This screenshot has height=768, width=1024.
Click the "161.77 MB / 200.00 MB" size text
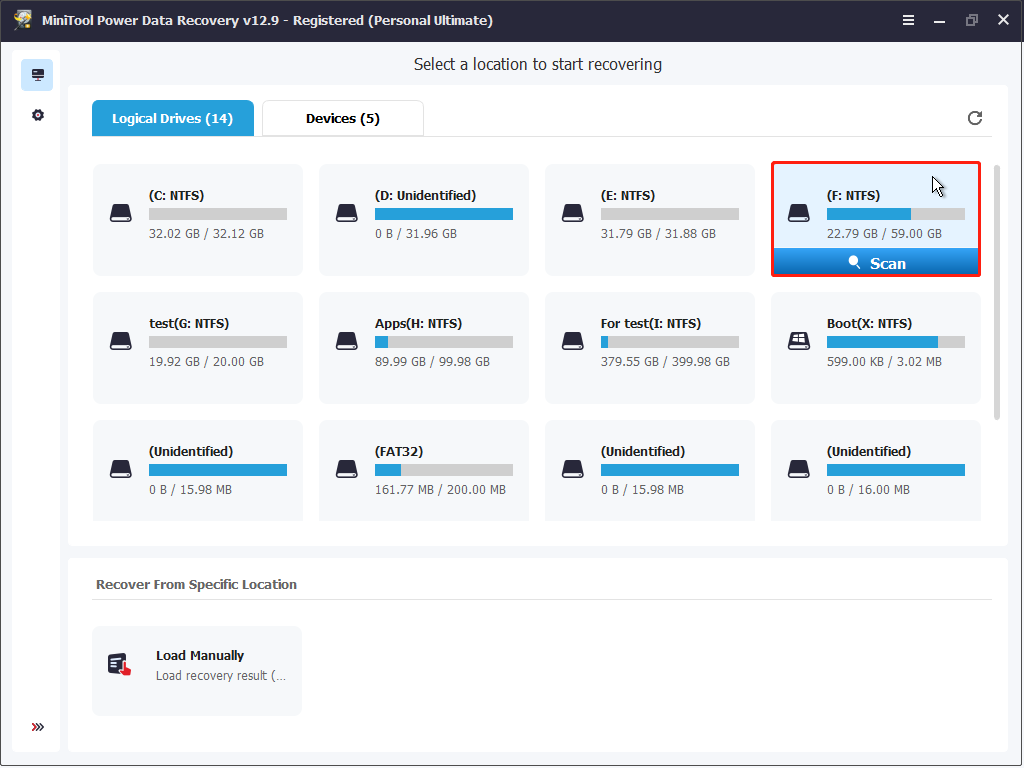440,490
